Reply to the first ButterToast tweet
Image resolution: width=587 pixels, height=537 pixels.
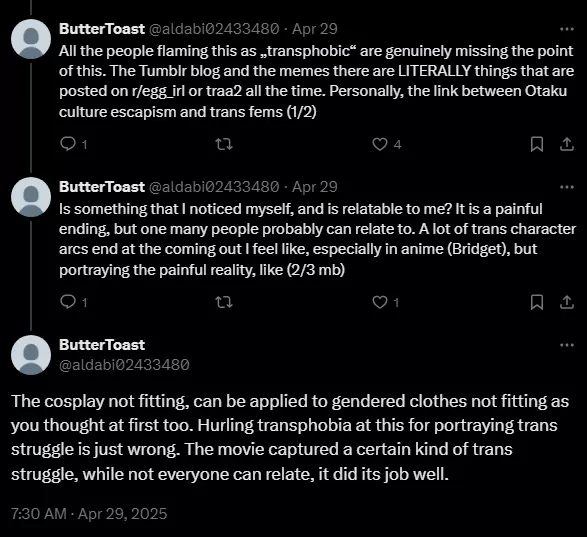pos(68,144)
